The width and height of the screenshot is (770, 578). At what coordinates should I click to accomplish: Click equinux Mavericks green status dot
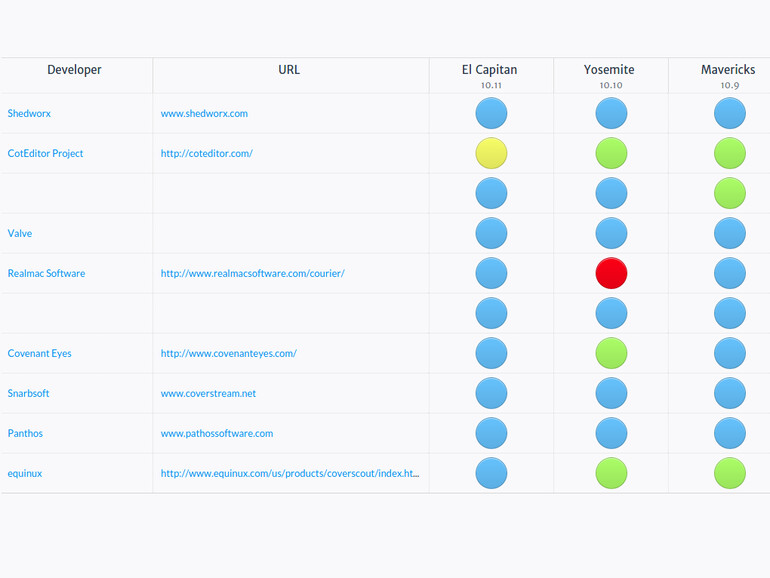pos(730,473)
